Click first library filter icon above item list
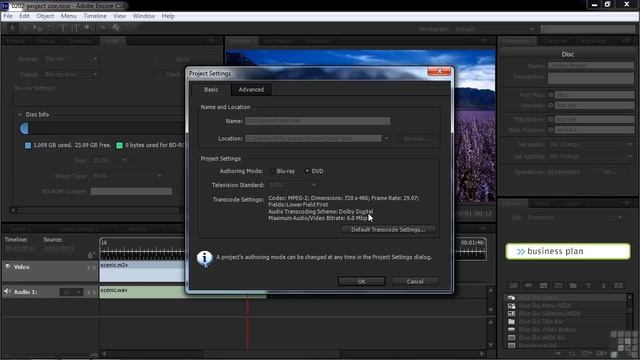The image size is (640, 360). coord(513,286)
